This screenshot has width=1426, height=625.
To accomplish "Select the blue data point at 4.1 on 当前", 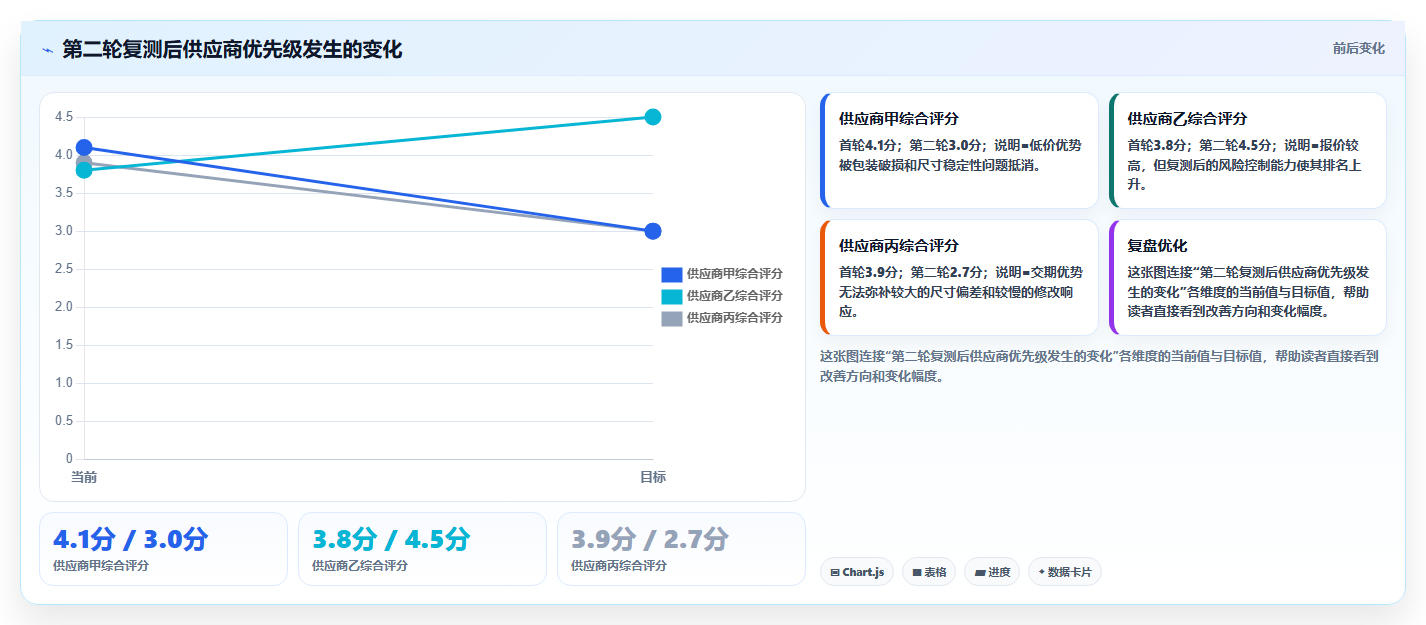I will [x=84, y=147].
